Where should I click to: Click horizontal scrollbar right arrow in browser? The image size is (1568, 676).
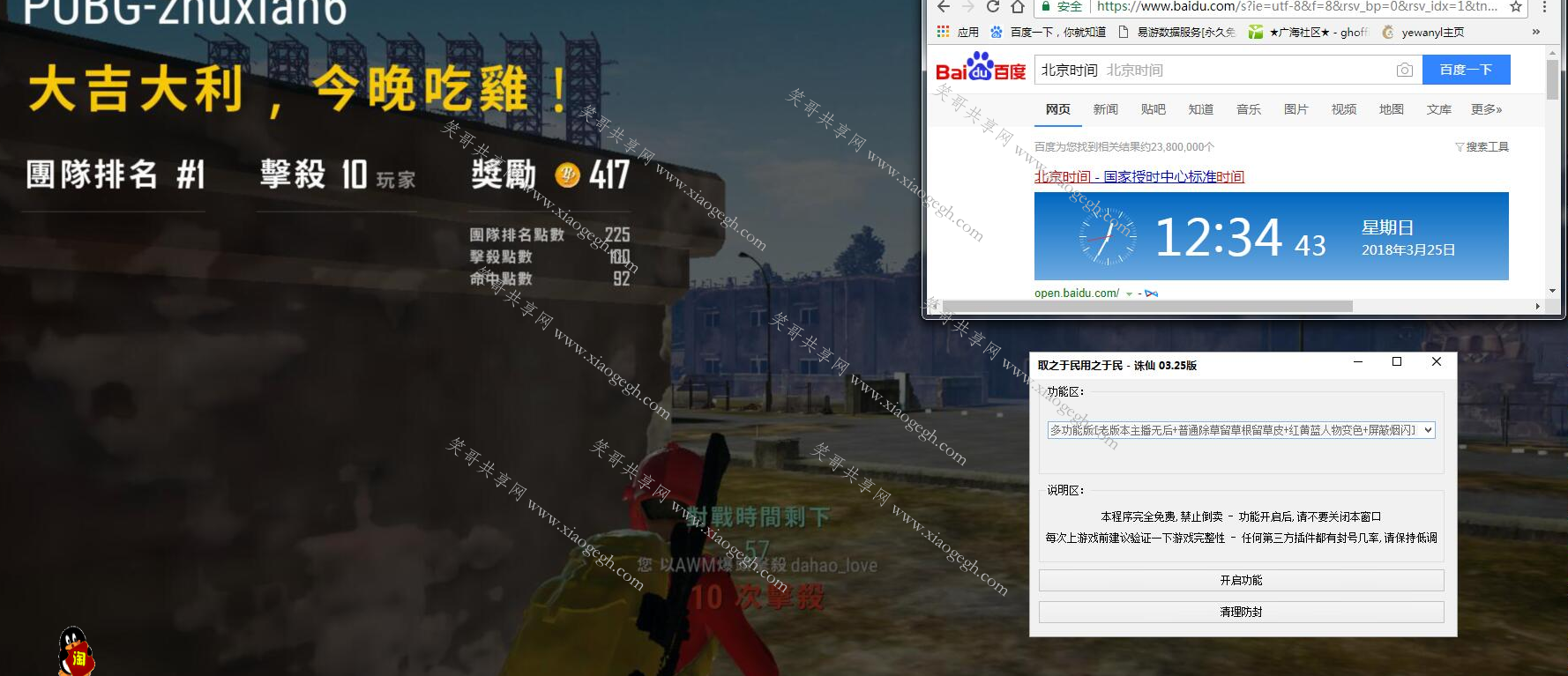(x=1538, y=306)
